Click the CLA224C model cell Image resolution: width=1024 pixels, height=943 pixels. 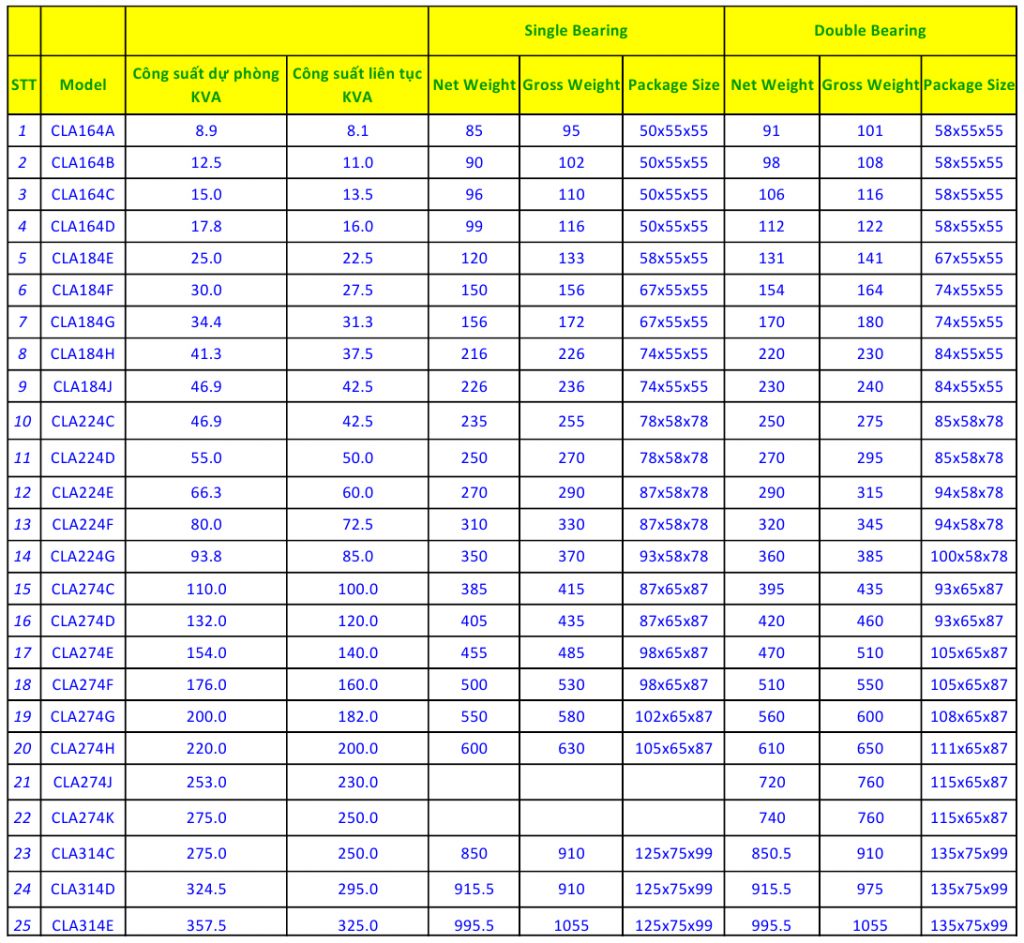click(83, 421)
